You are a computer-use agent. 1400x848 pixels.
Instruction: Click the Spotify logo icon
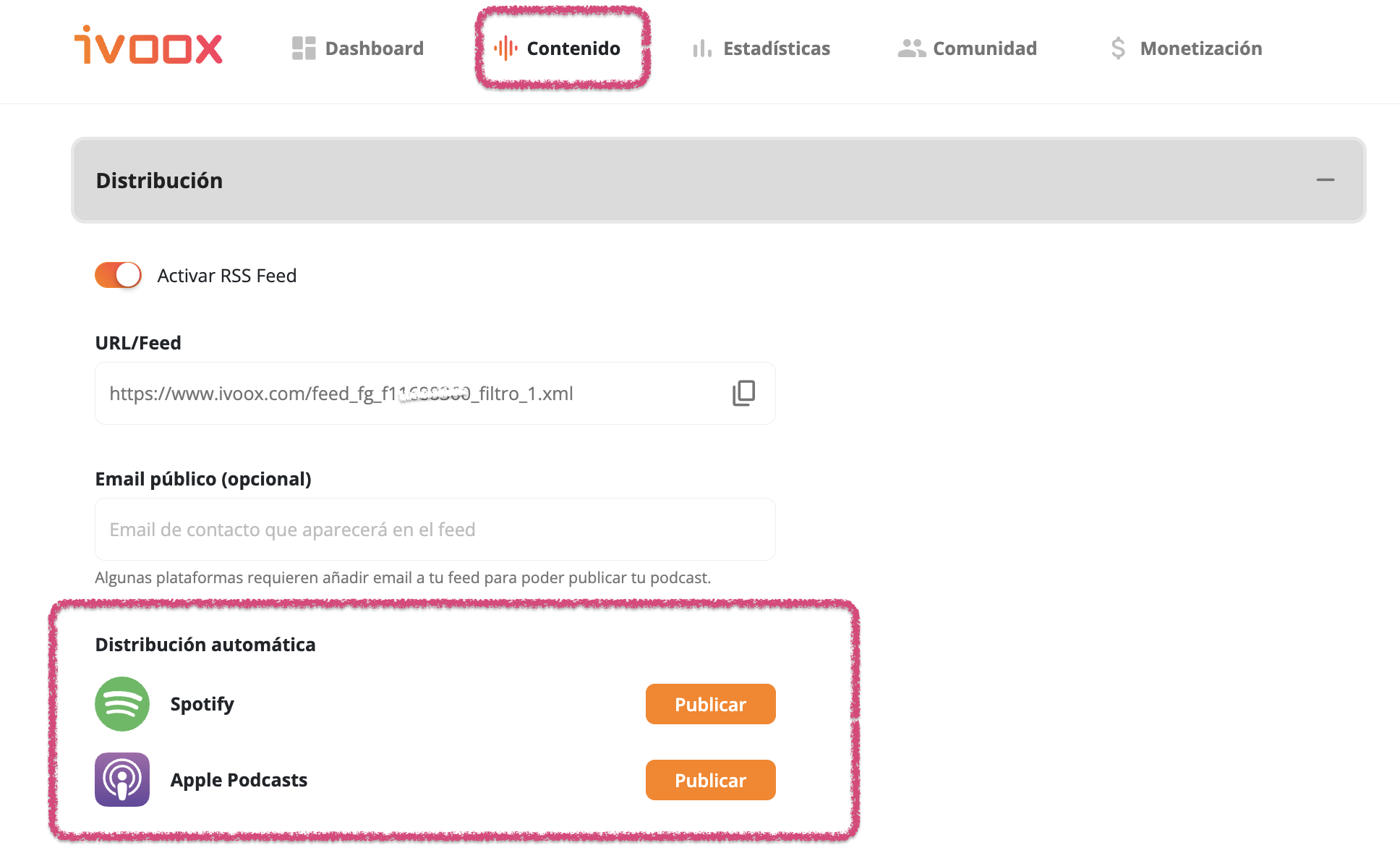pos(122,704)
